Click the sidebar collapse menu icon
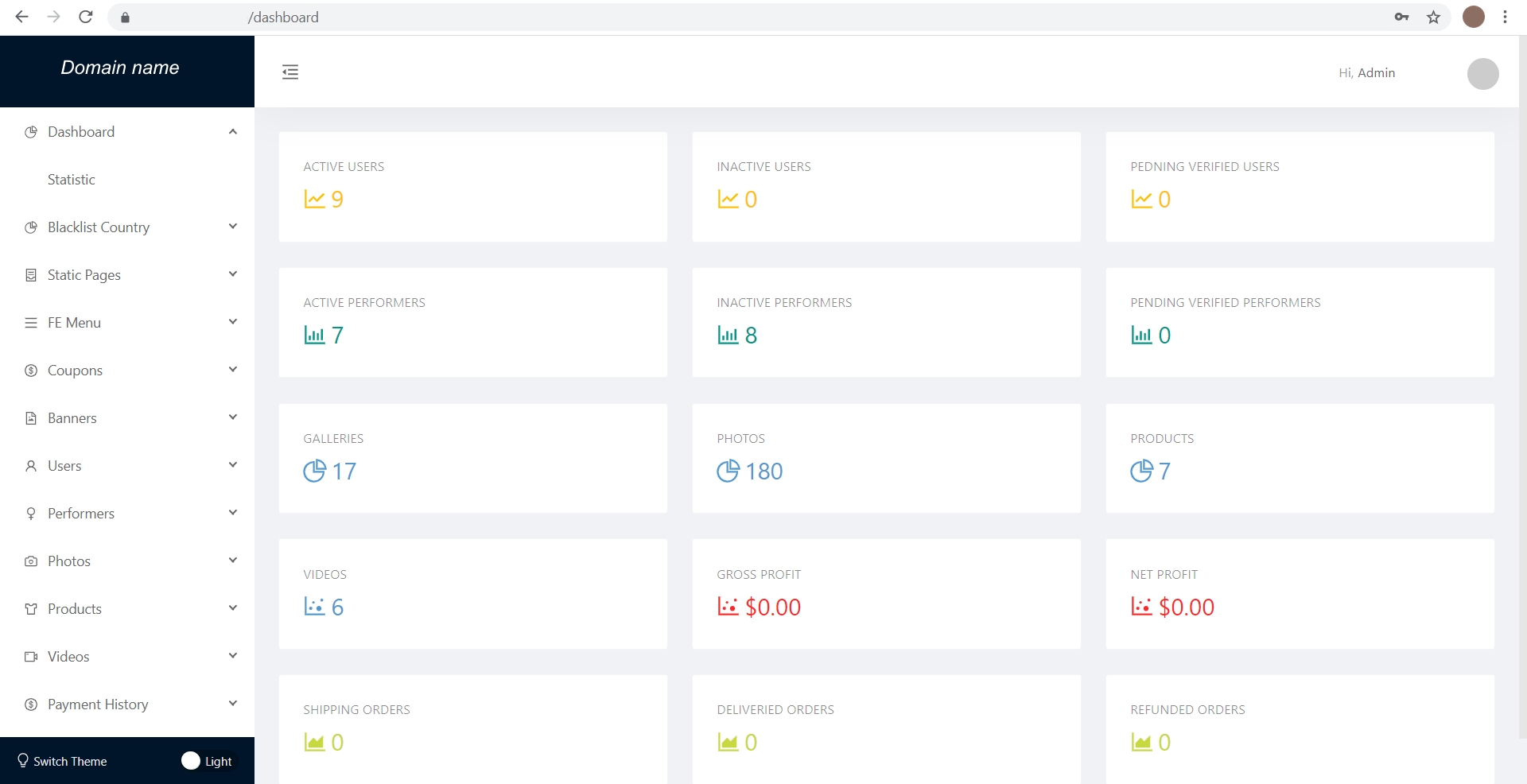This screenshot has height=784, width=1527. (x=290, y=72)
